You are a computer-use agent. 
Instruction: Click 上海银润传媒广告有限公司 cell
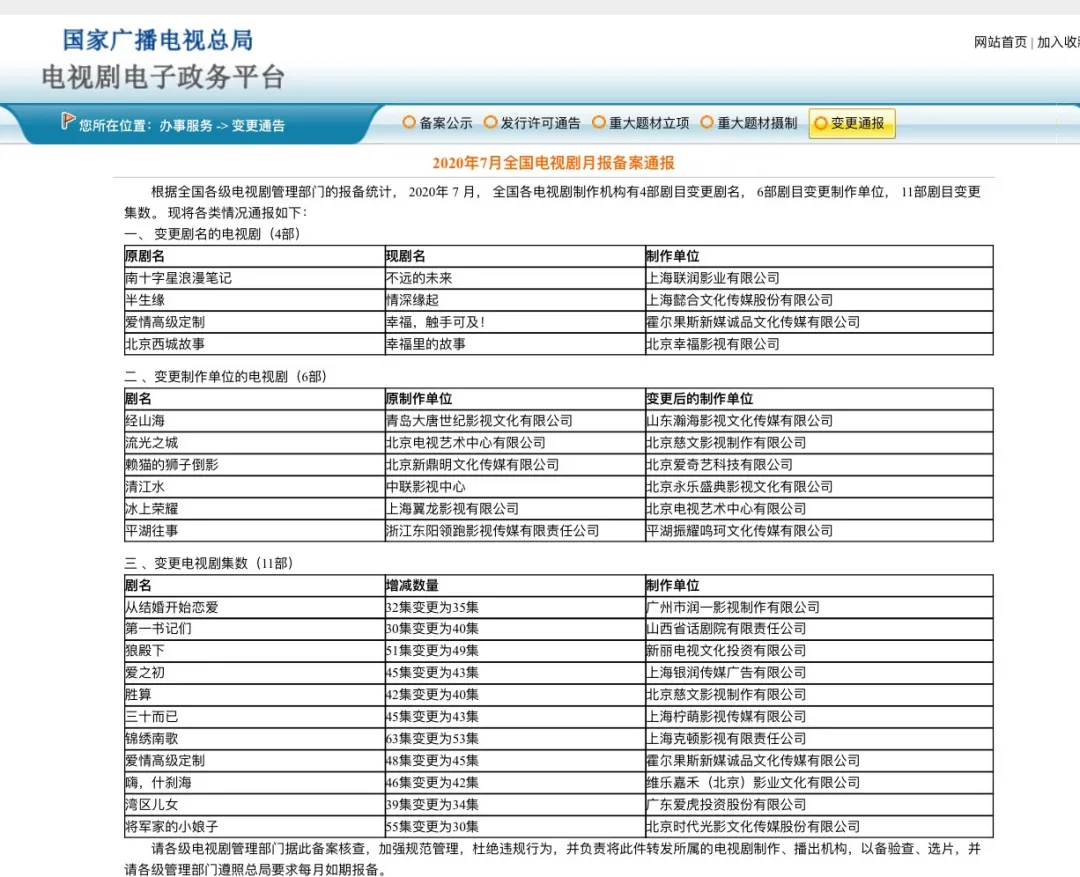pyautogui.click(x=819, y=673)
